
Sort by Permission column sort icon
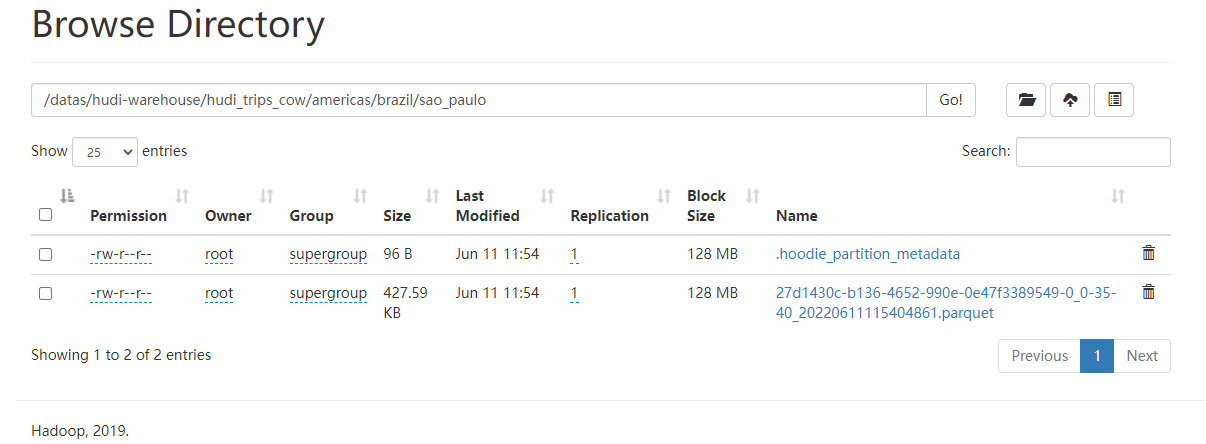(x=182, y=196)
